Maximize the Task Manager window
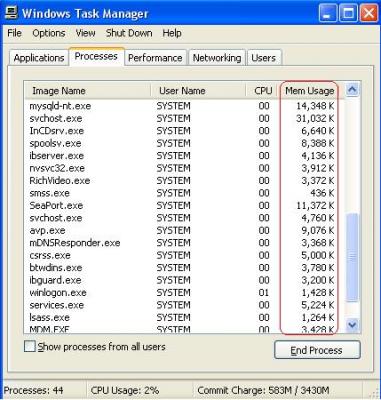This screenshot has width=381, height=400. coord(348,14)
